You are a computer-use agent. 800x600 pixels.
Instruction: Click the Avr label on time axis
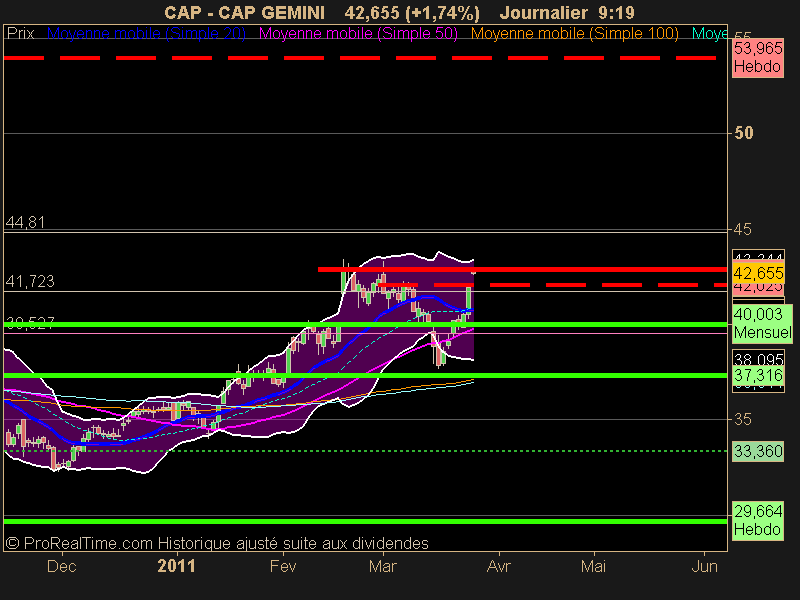498,566
